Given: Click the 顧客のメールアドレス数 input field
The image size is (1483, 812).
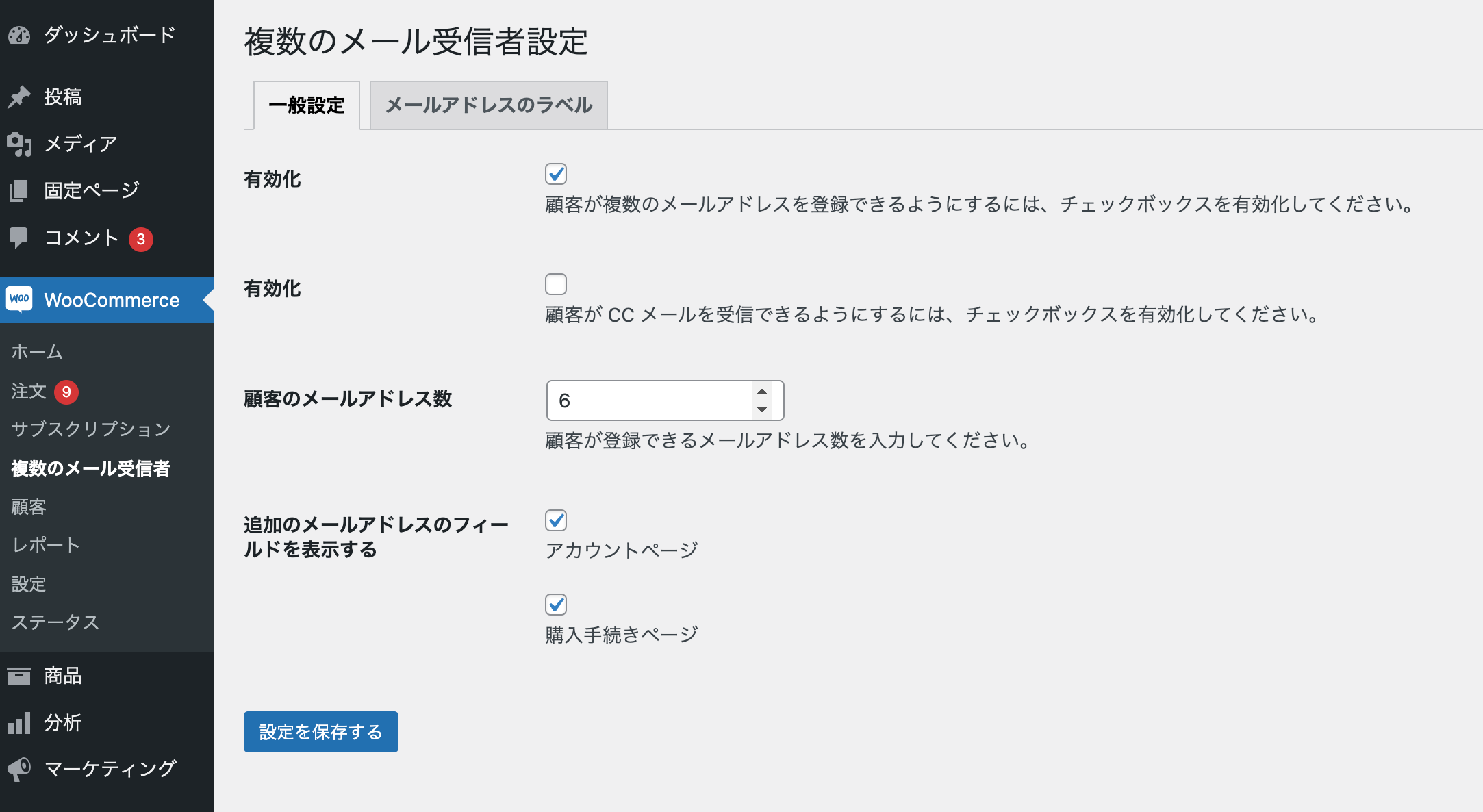Looking at the screenshot, I should (665, 401).
